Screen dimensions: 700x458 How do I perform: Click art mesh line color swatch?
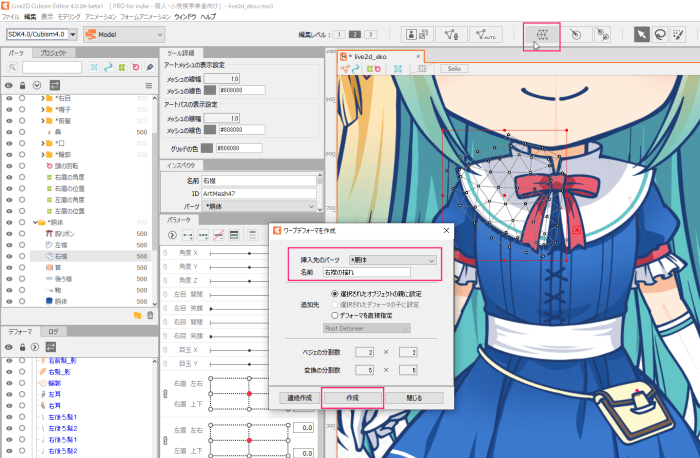tap(210, 90)
